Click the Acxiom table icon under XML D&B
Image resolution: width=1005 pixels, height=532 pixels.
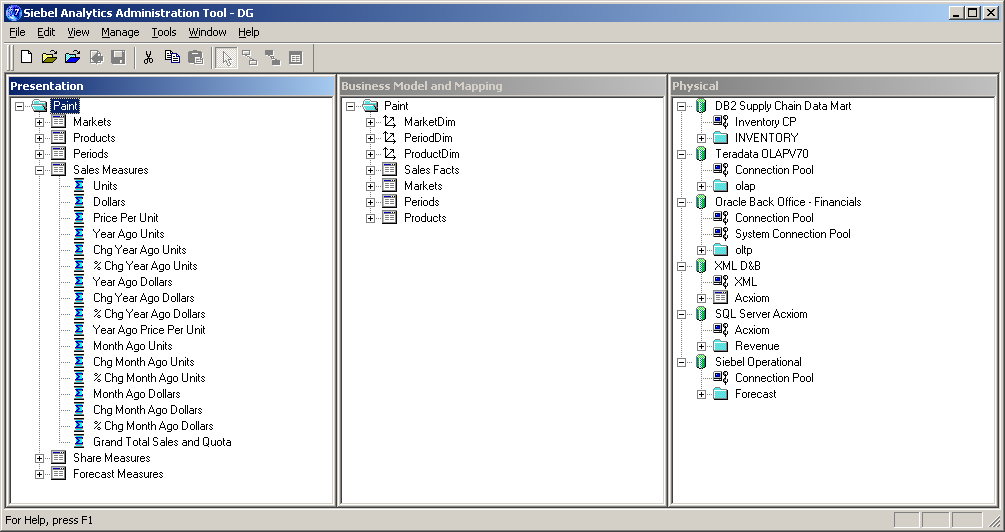pyautogui.click(x=721, y=298)
